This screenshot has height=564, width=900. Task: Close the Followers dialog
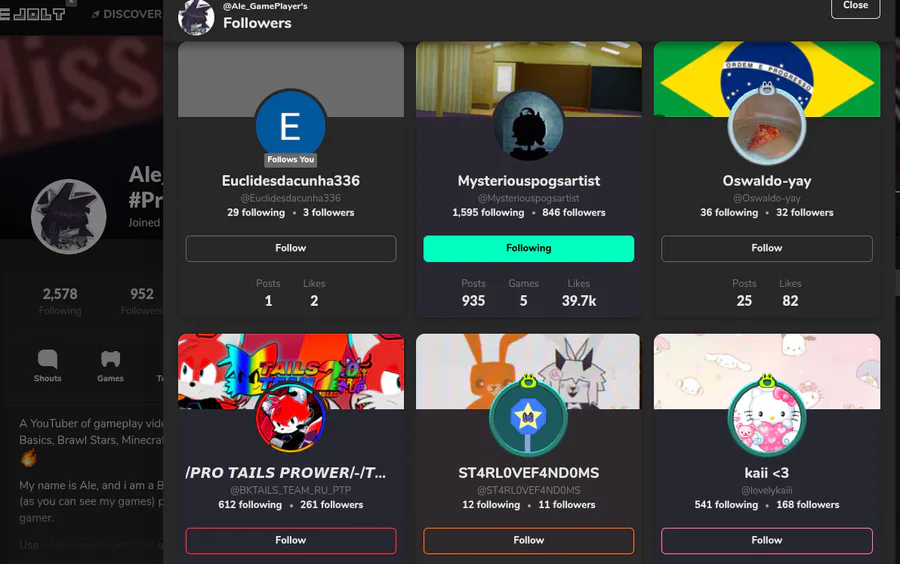click(855, 6)
